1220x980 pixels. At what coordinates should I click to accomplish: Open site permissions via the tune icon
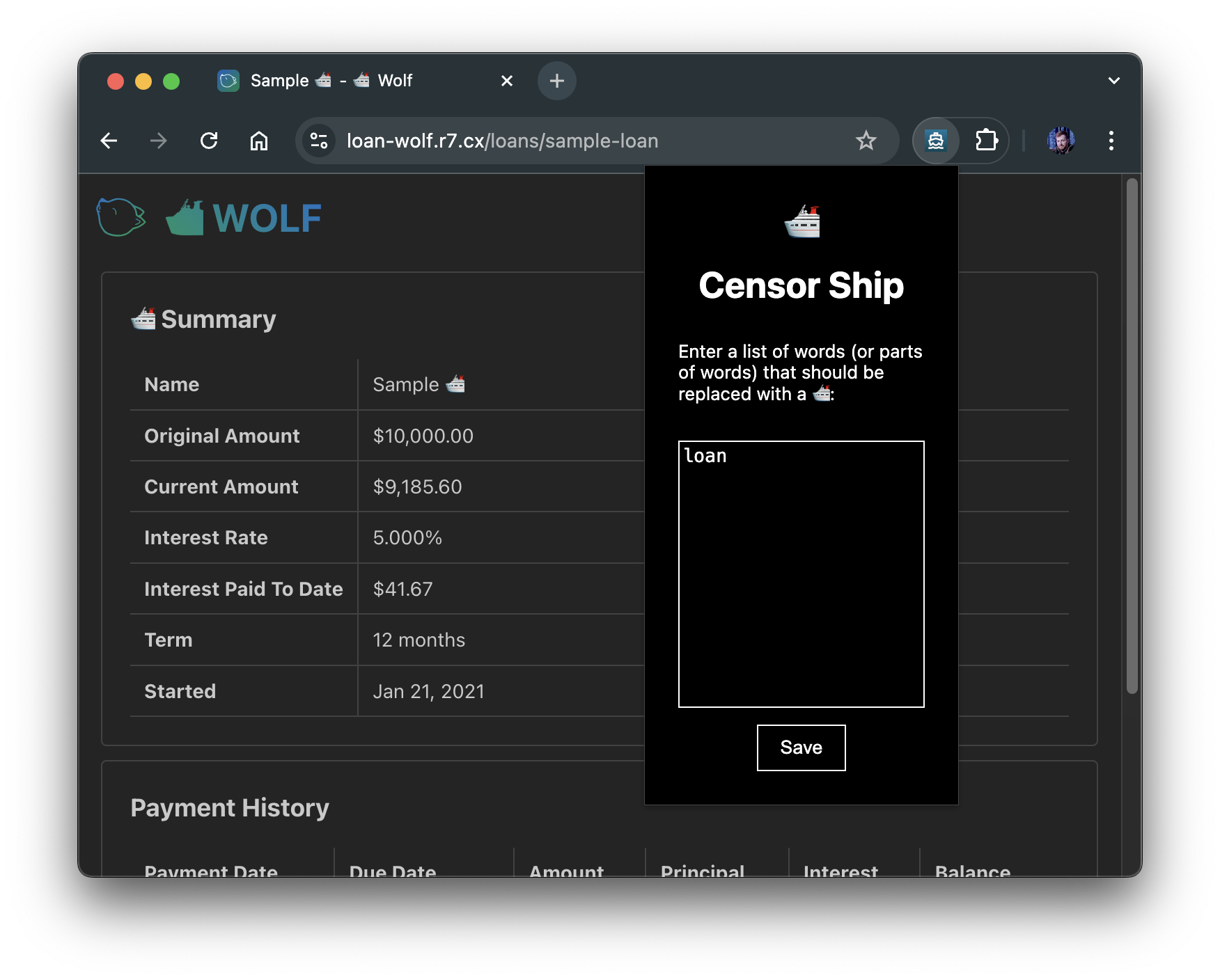[319, 140]
